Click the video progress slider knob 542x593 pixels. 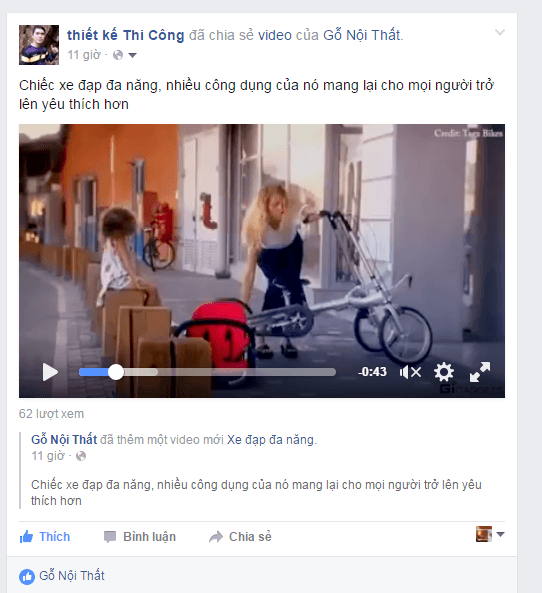[x=116, y=372]
